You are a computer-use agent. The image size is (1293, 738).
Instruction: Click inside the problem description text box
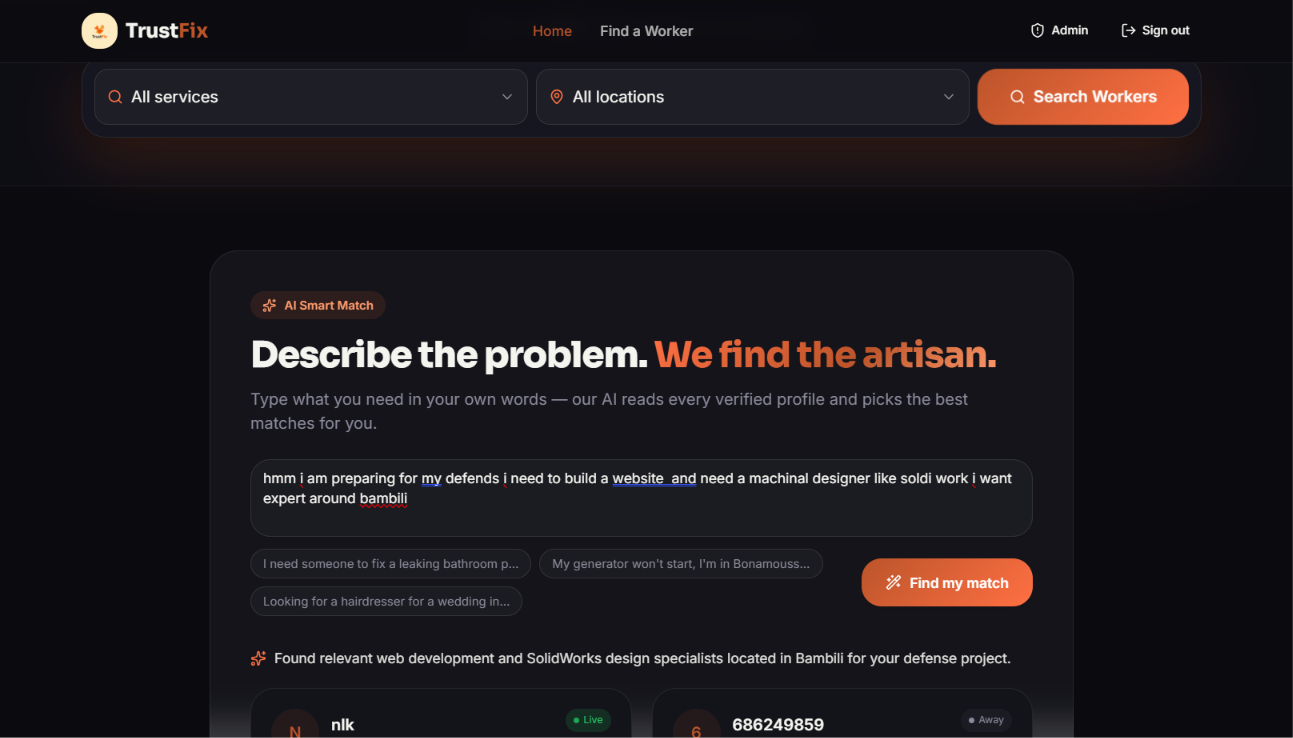(641, 498)
